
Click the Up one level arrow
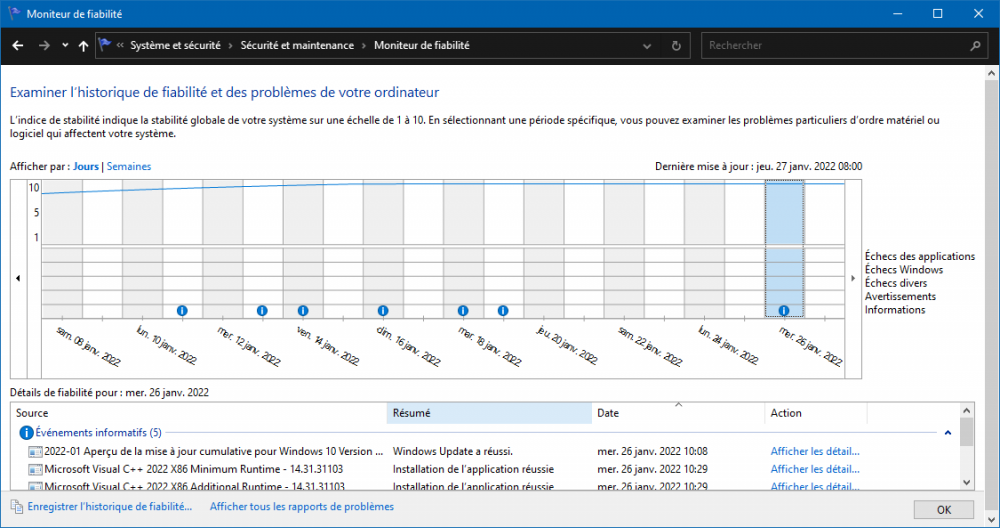coord(83,45)
